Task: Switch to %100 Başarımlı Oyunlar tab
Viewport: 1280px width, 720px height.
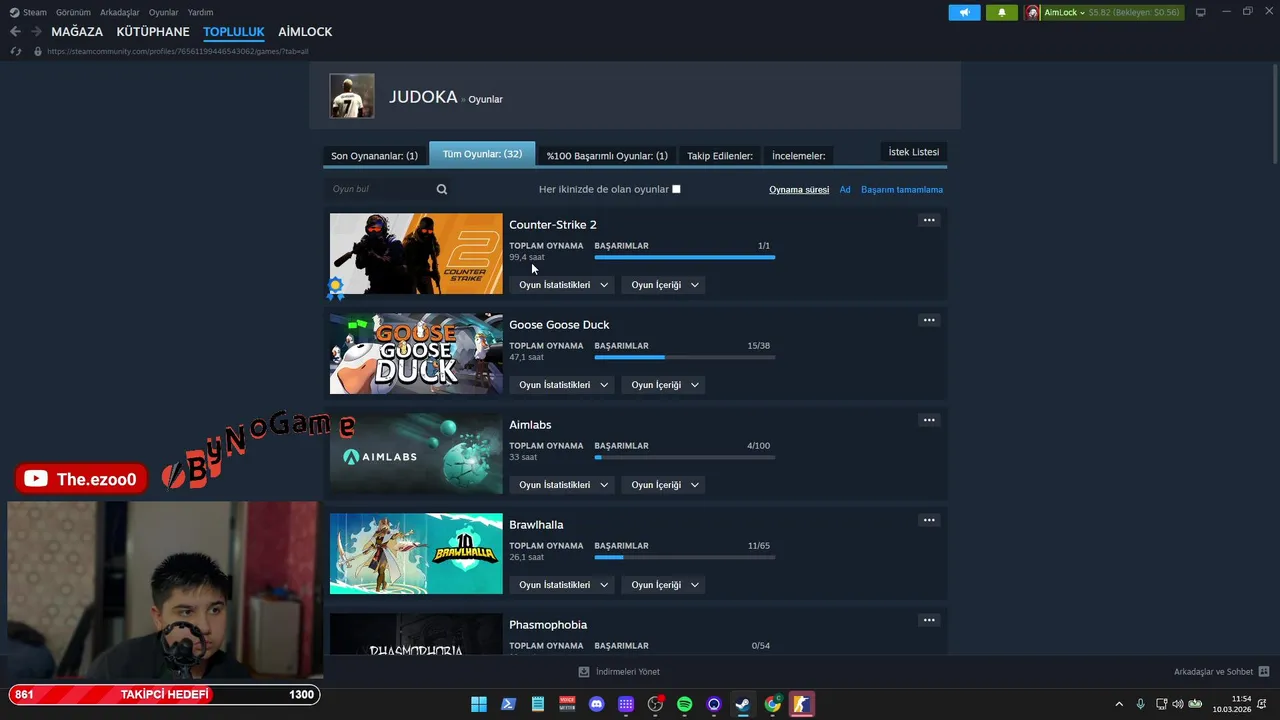Action: tap(607, 156)
